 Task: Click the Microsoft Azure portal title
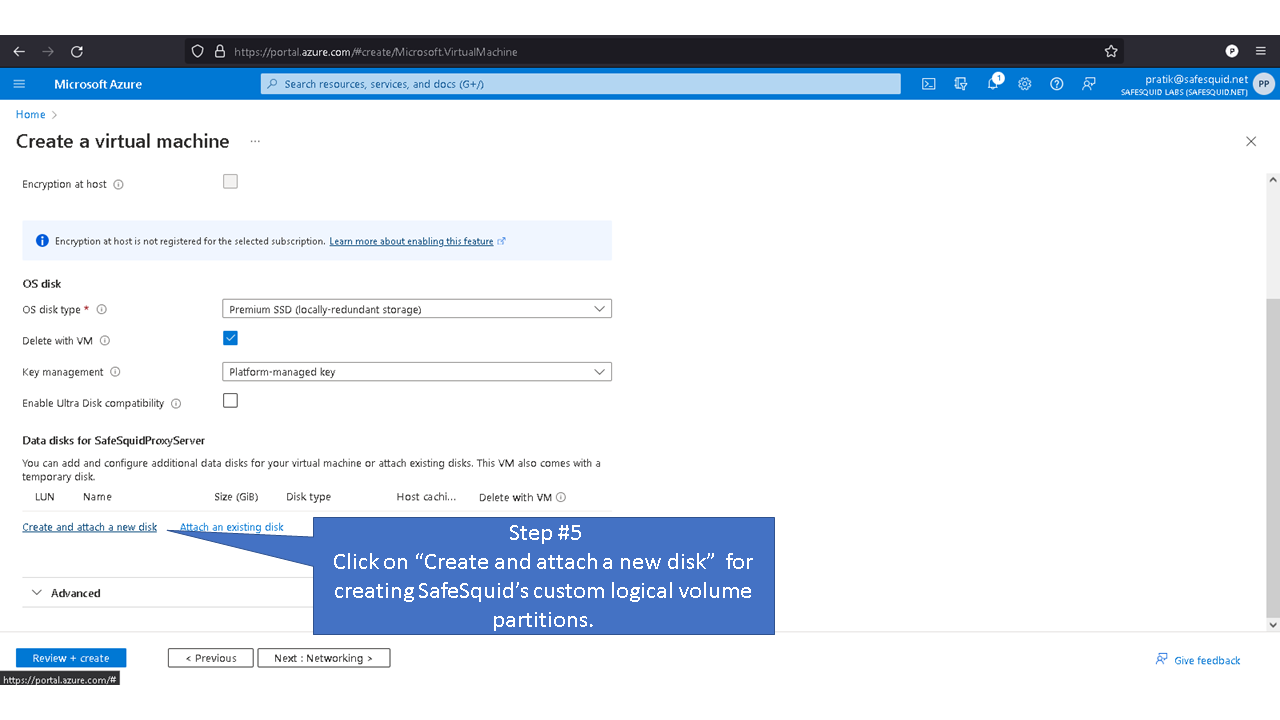click(x=98, y=84)
